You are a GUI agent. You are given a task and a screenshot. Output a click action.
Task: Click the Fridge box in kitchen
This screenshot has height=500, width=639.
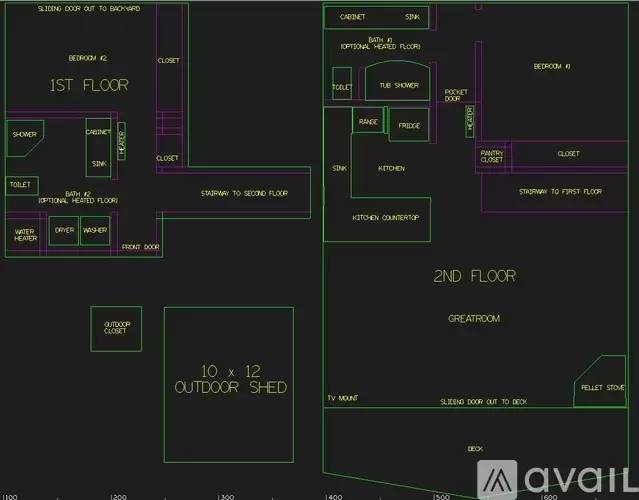(409, 125)
